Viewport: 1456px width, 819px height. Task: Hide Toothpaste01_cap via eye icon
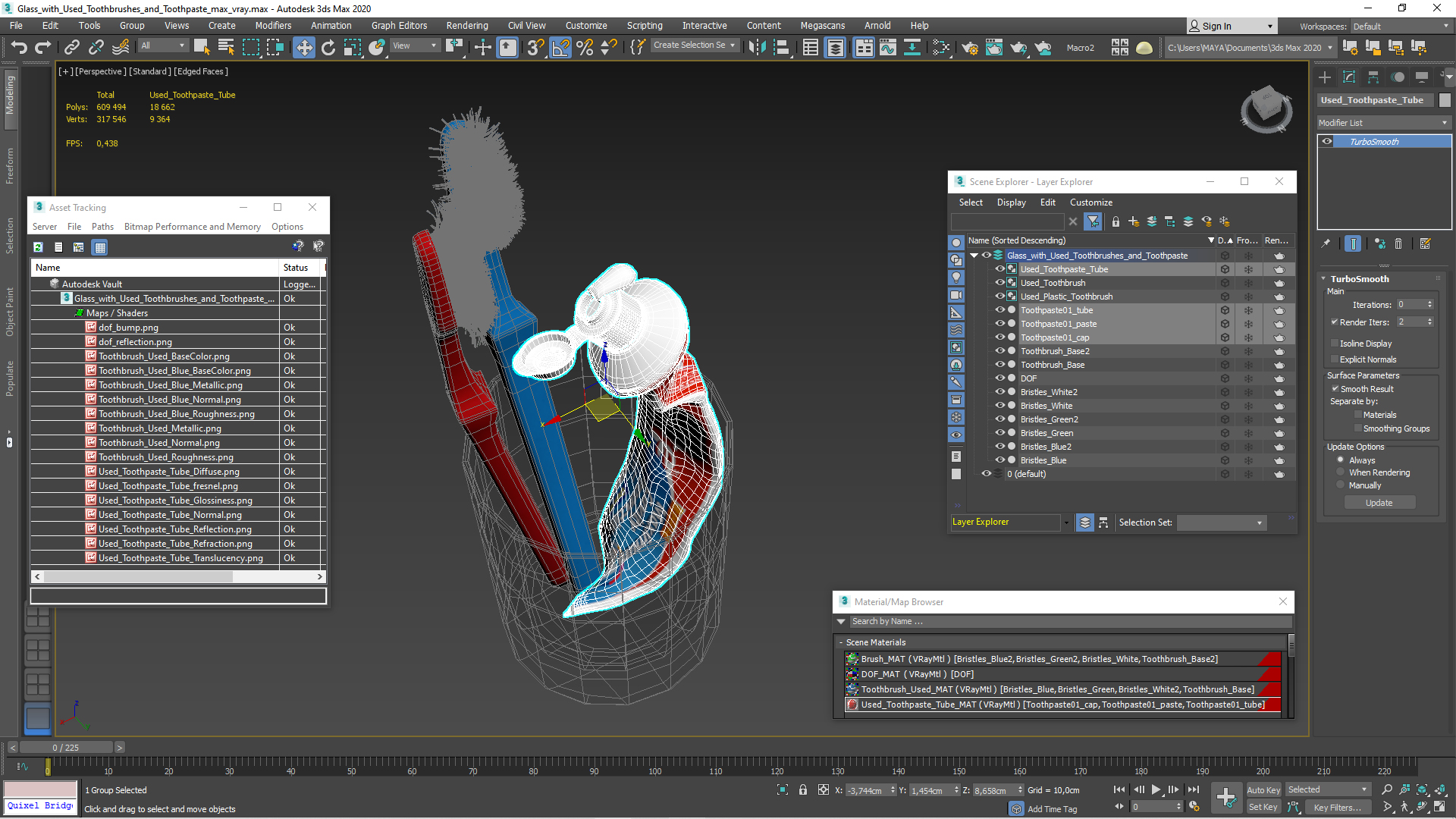coord(999,337)
